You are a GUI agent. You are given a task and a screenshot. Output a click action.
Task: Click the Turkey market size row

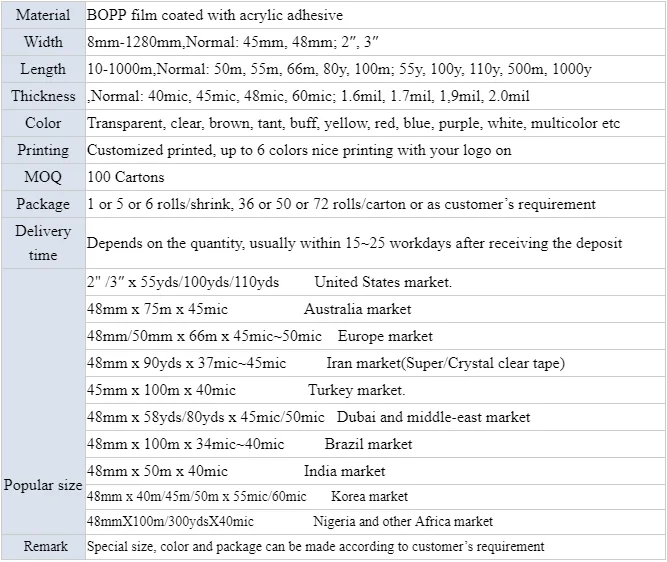click(x=246, y=391)
